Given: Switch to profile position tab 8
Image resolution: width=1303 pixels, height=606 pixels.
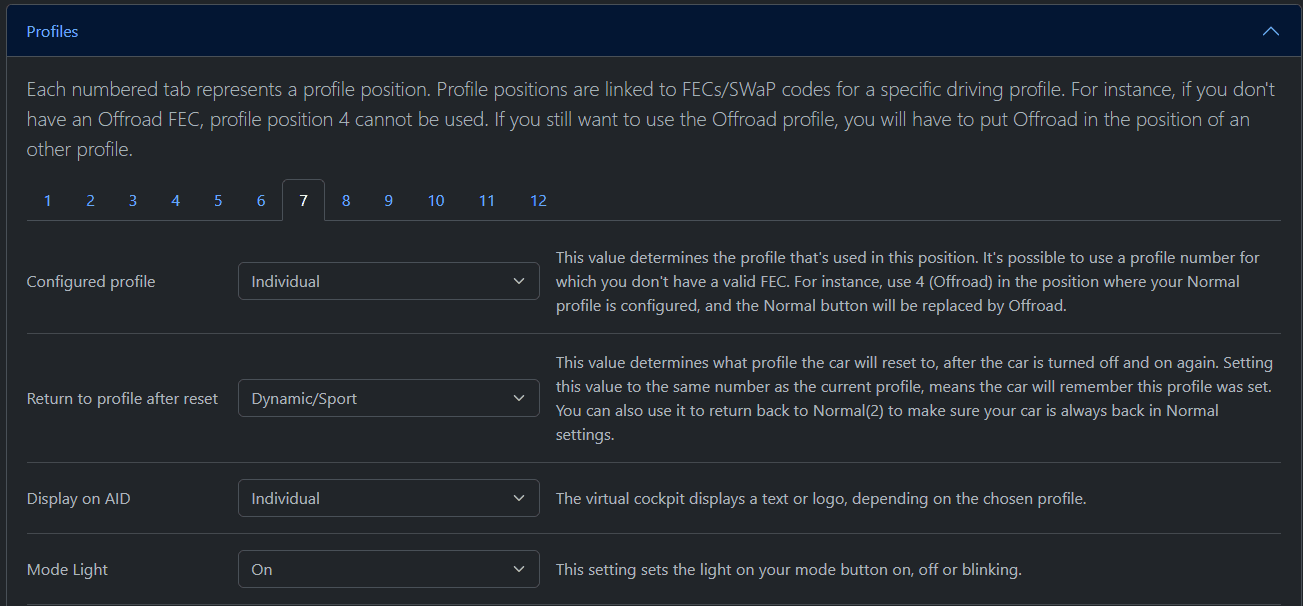Looking at the screenshot, I should point(346,201).
